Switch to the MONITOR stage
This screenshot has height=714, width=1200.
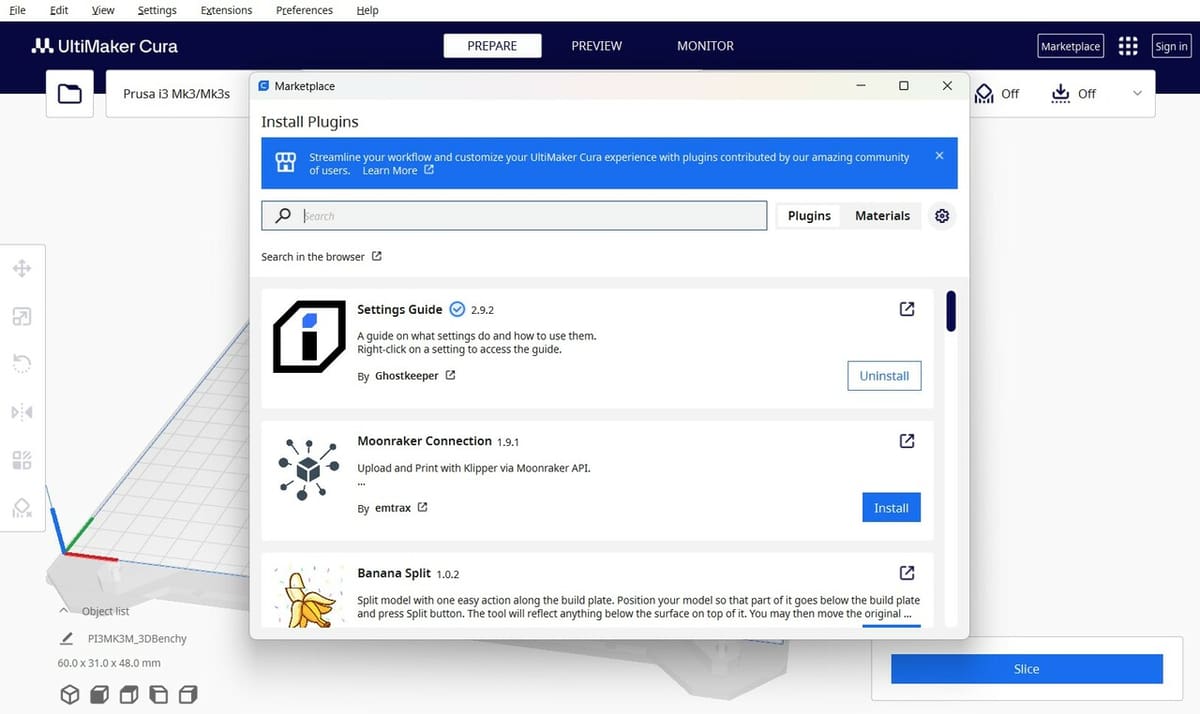[705, 46]
